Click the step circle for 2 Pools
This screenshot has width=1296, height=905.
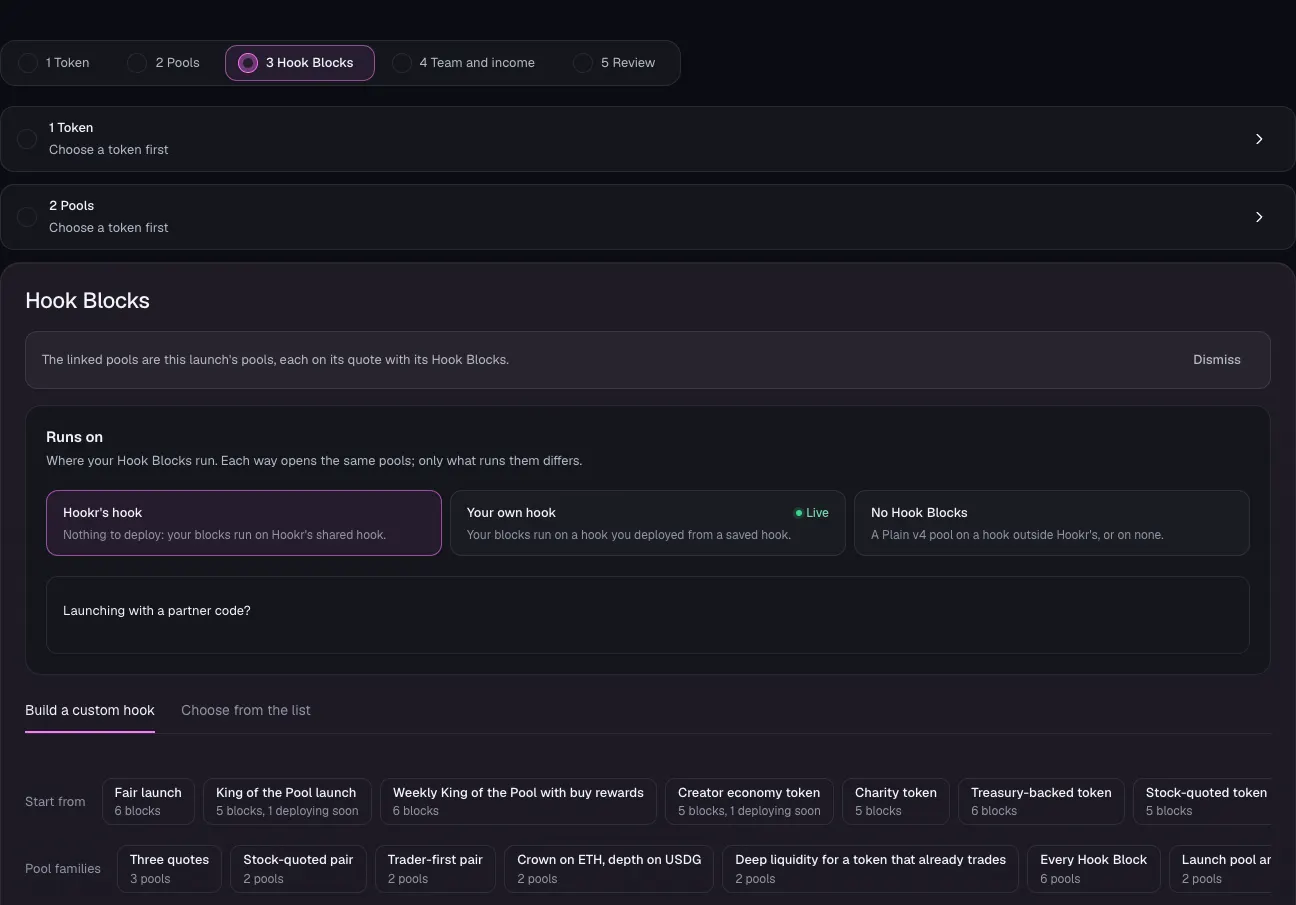click(x=137, y=63)
